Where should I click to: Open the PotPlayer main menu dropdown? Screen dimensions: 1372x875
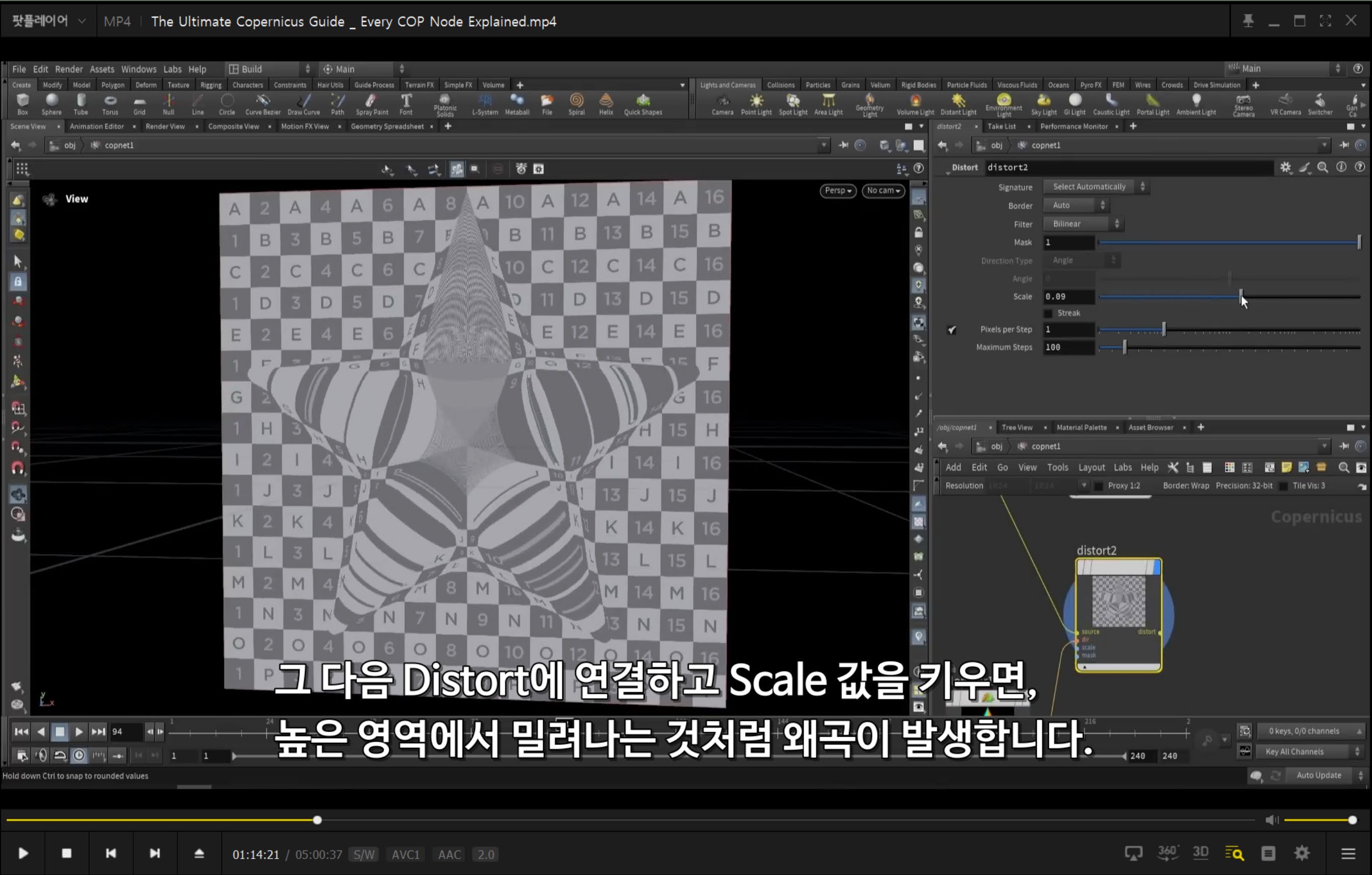(x=49, y=21)
